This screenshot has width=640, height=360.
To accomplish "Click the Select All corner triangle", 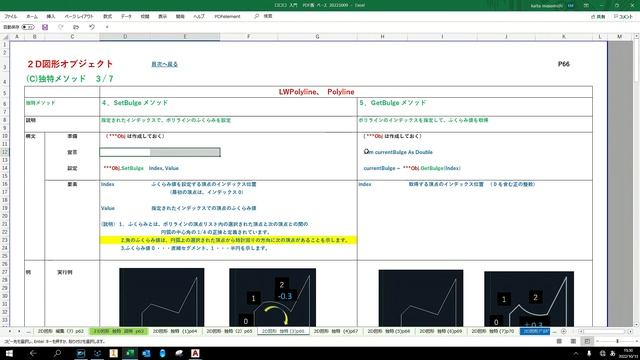I will pos(5,37).
